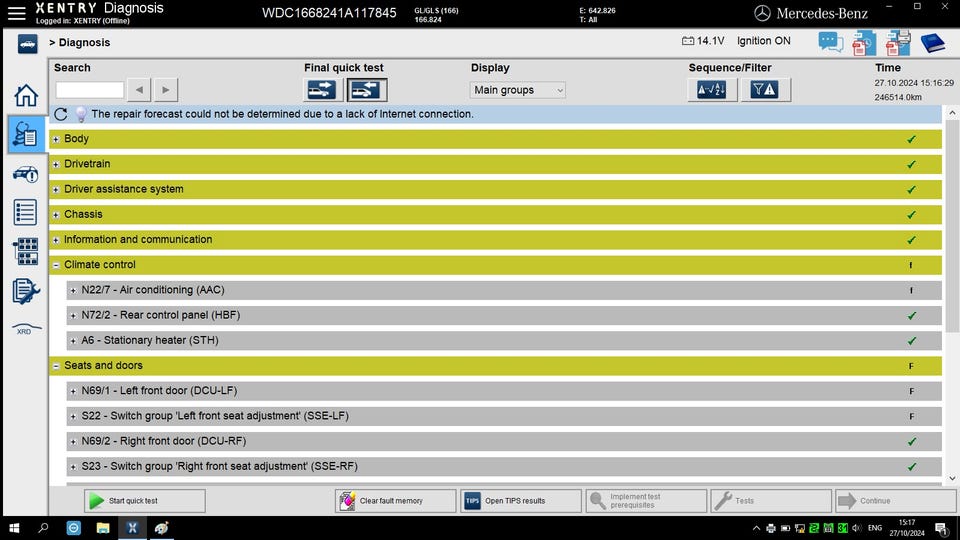Click the ENG language indicator
This screenshot has width=960, height=540.
875,528
